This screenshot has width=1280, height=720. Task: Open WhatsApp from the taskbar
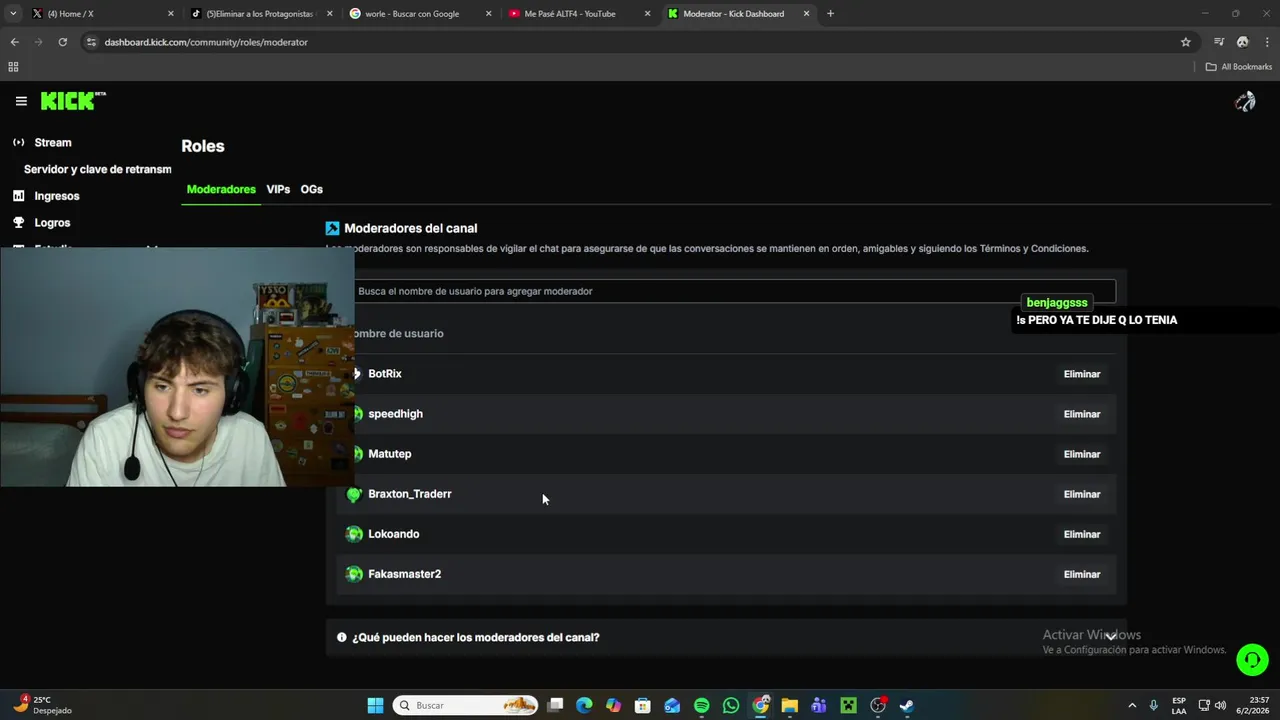point(731,705)
